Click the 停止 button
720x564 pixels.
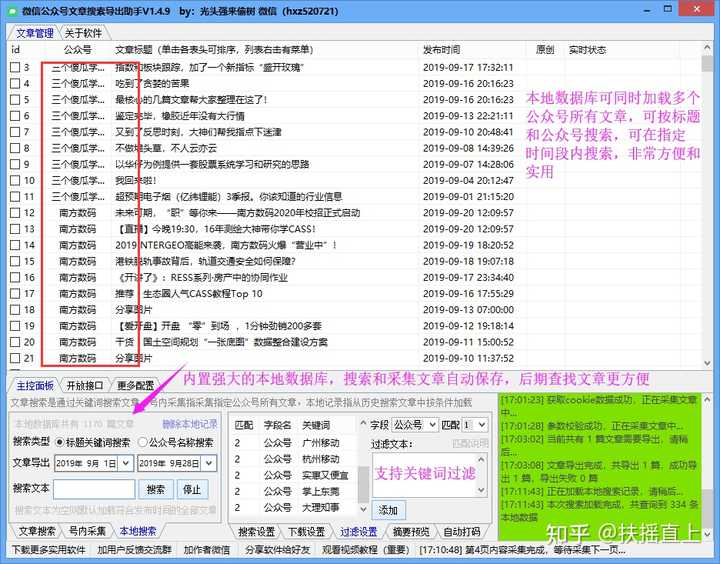(x=192, y=490)
